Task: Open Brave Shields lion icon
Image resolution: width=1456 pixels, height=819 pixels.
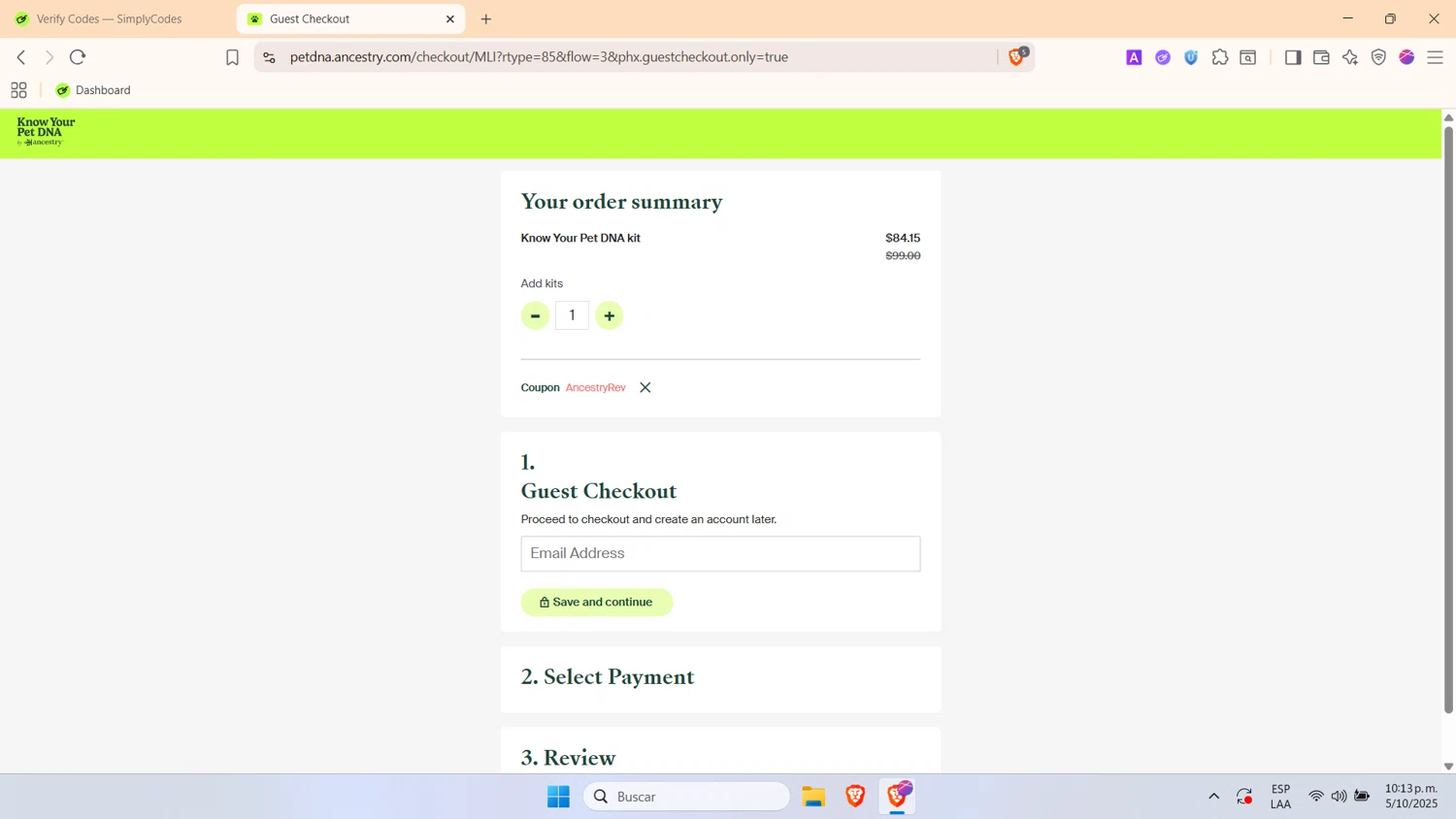Action: tap(1016, 57)
